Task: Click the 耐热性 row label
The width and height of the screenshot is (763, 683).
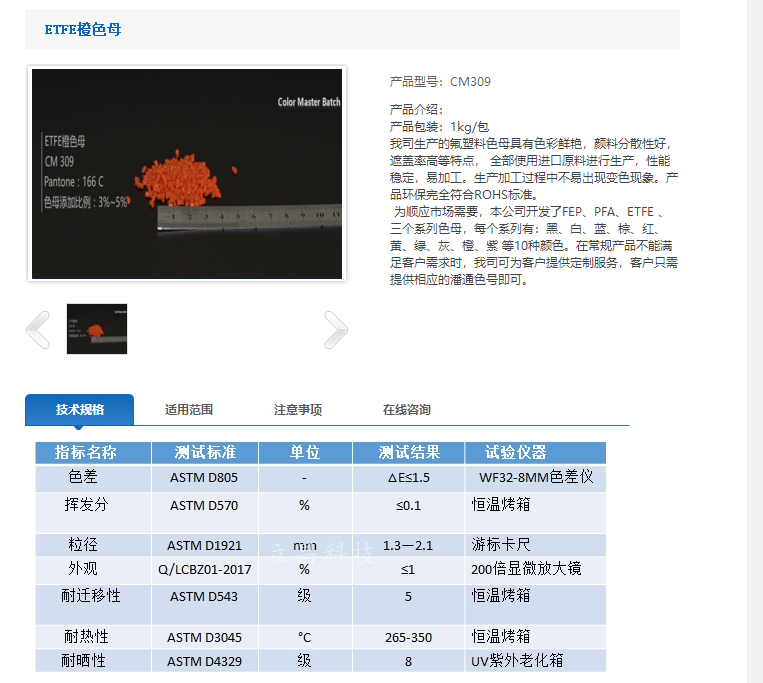Action: (87, 637)
